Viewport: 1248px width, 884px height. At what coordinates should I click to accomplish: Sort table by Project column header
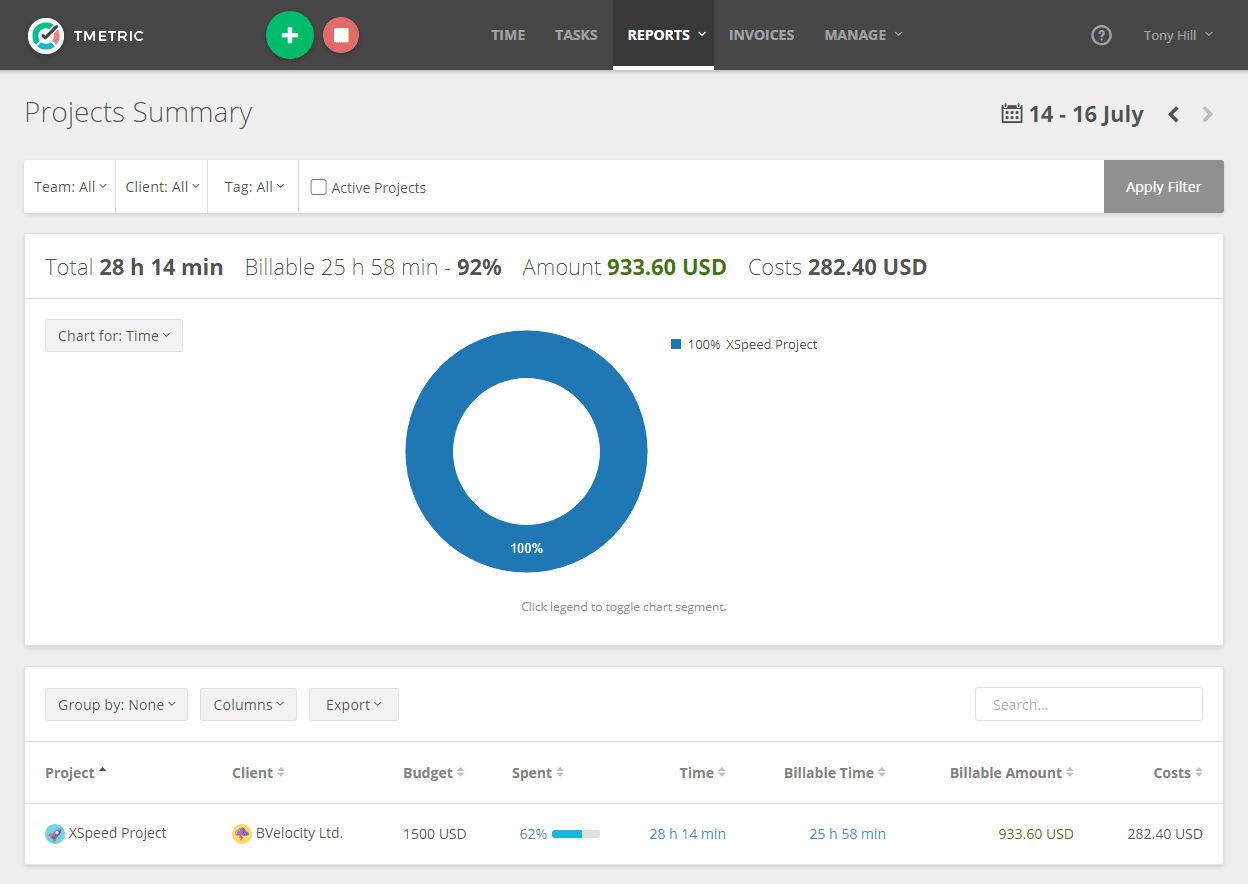pos(70,773)
